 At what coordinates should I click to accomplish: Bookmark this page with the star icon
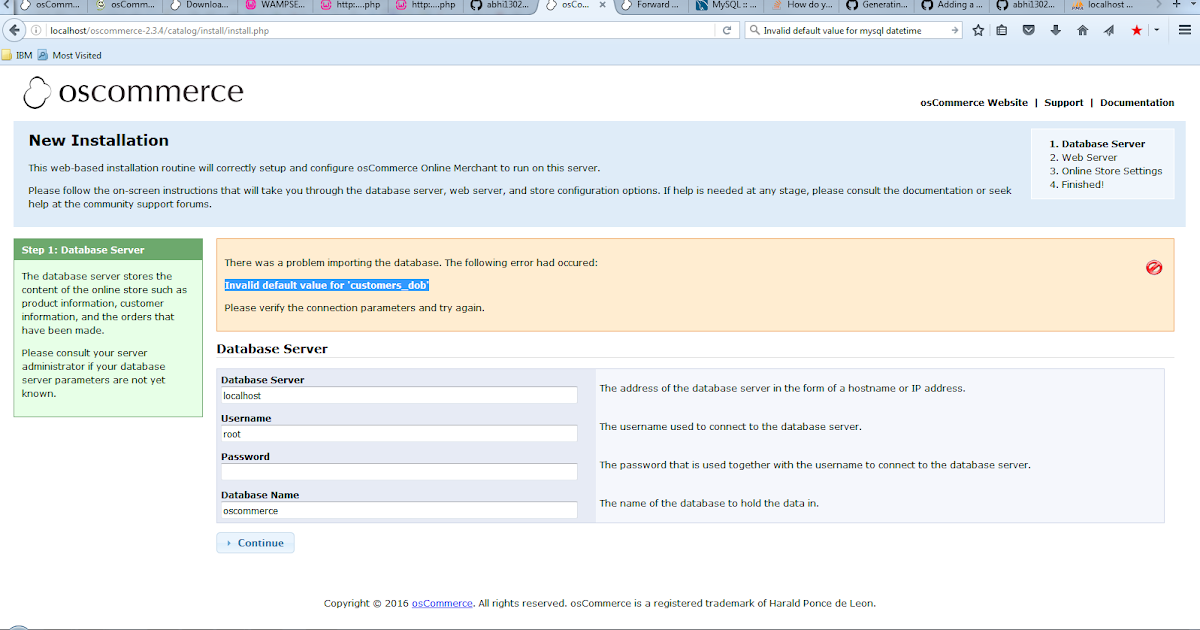pyautogui.click(x=978, y=31)
